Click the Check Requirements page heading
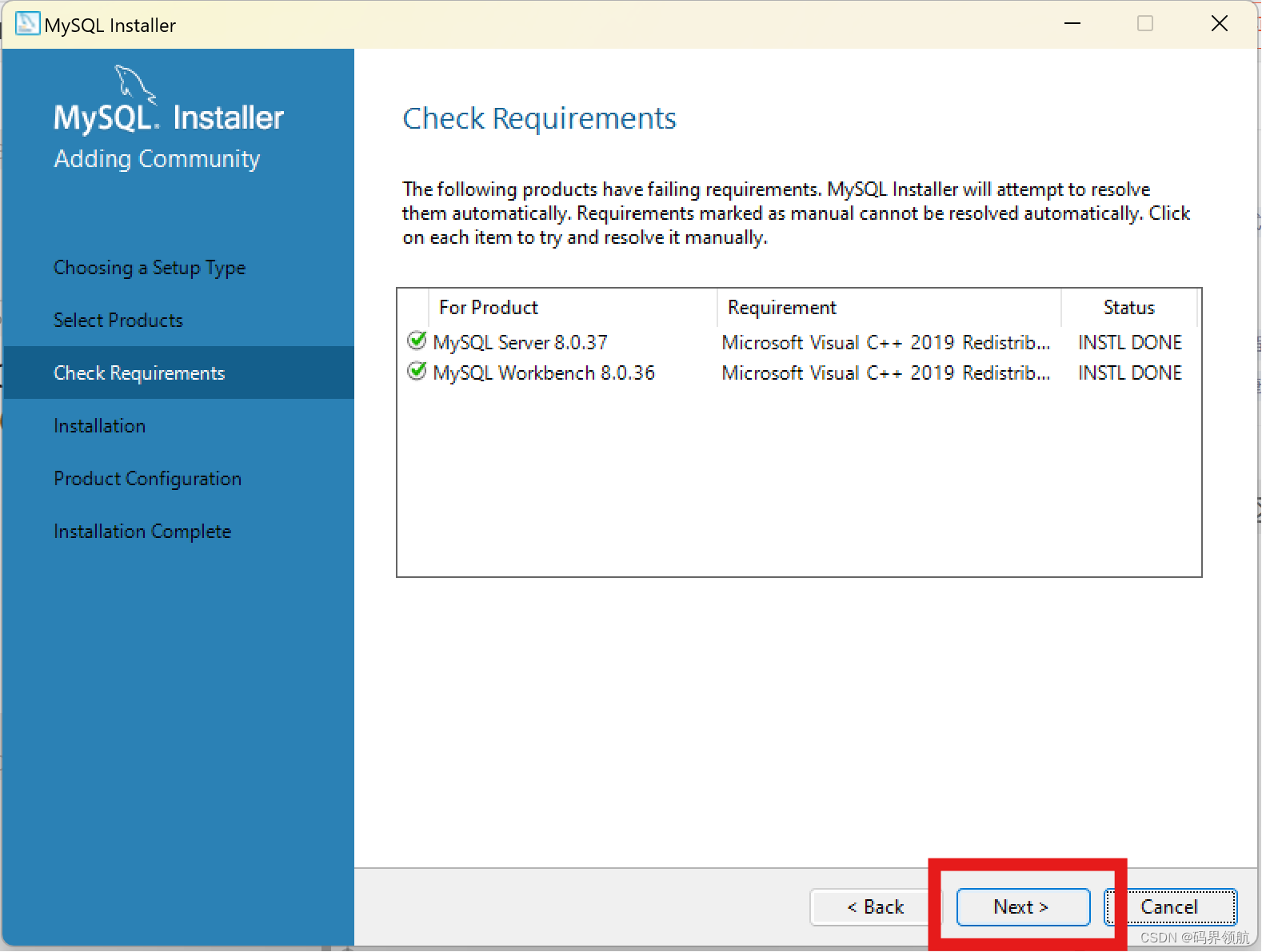This screenshot has height=952, width=1262. [540, 118]
